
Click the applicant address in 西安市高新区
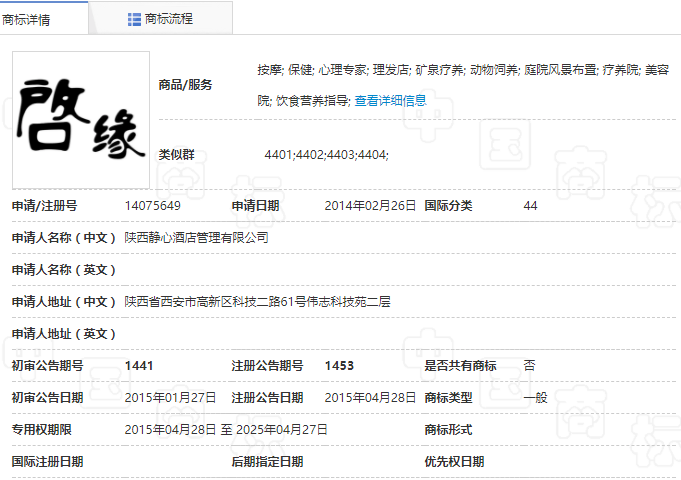(257, 302)
